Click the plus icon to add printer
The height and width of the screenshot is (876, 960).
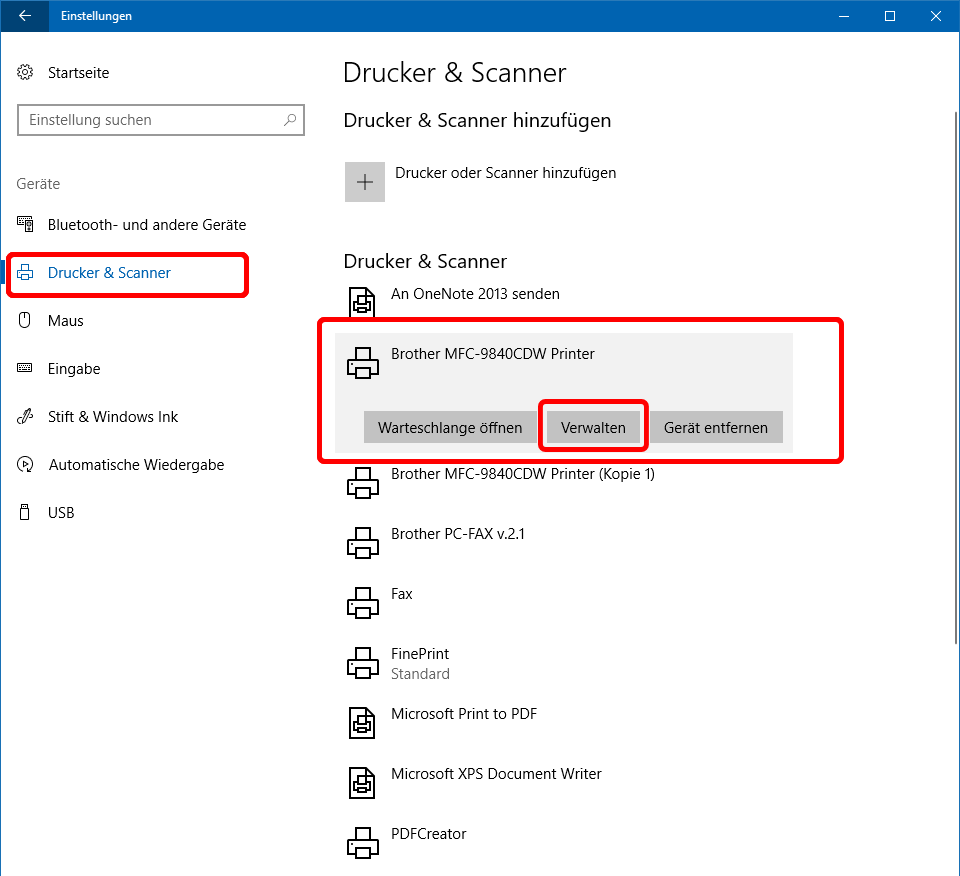point(365,182)
